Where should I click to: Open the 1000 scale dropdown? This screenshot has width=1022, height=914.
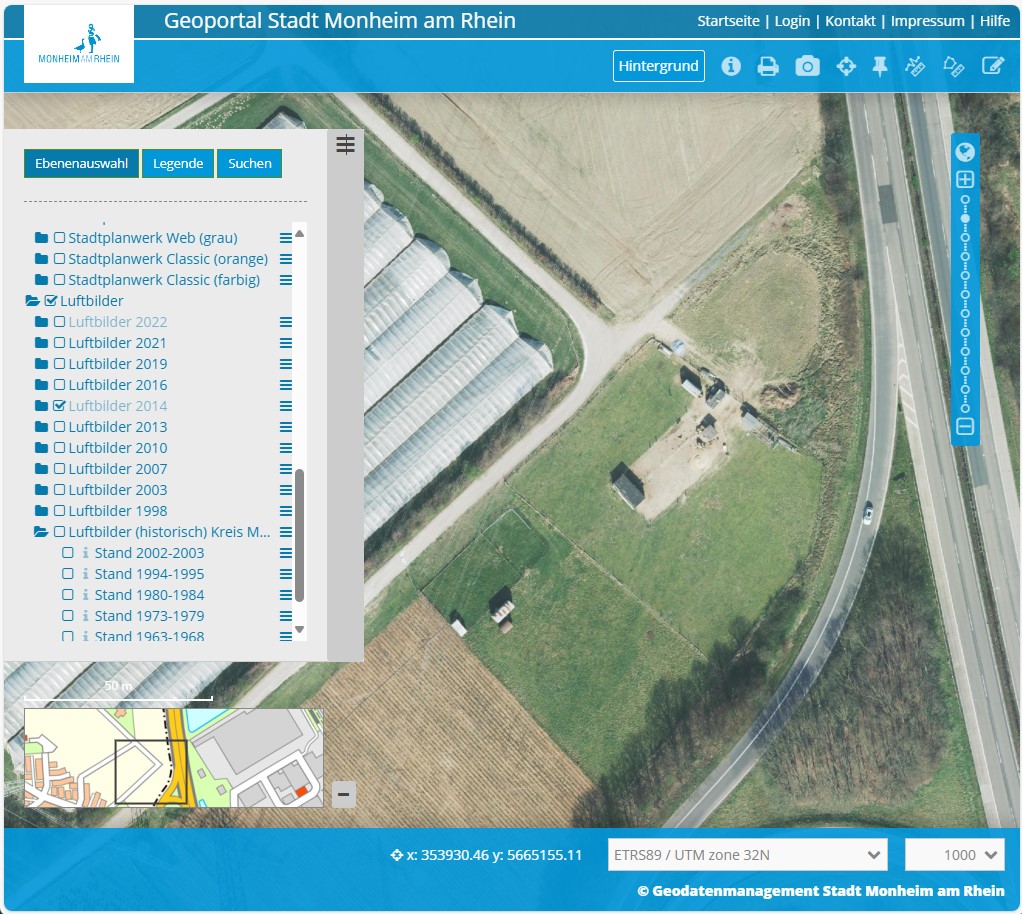954,855
